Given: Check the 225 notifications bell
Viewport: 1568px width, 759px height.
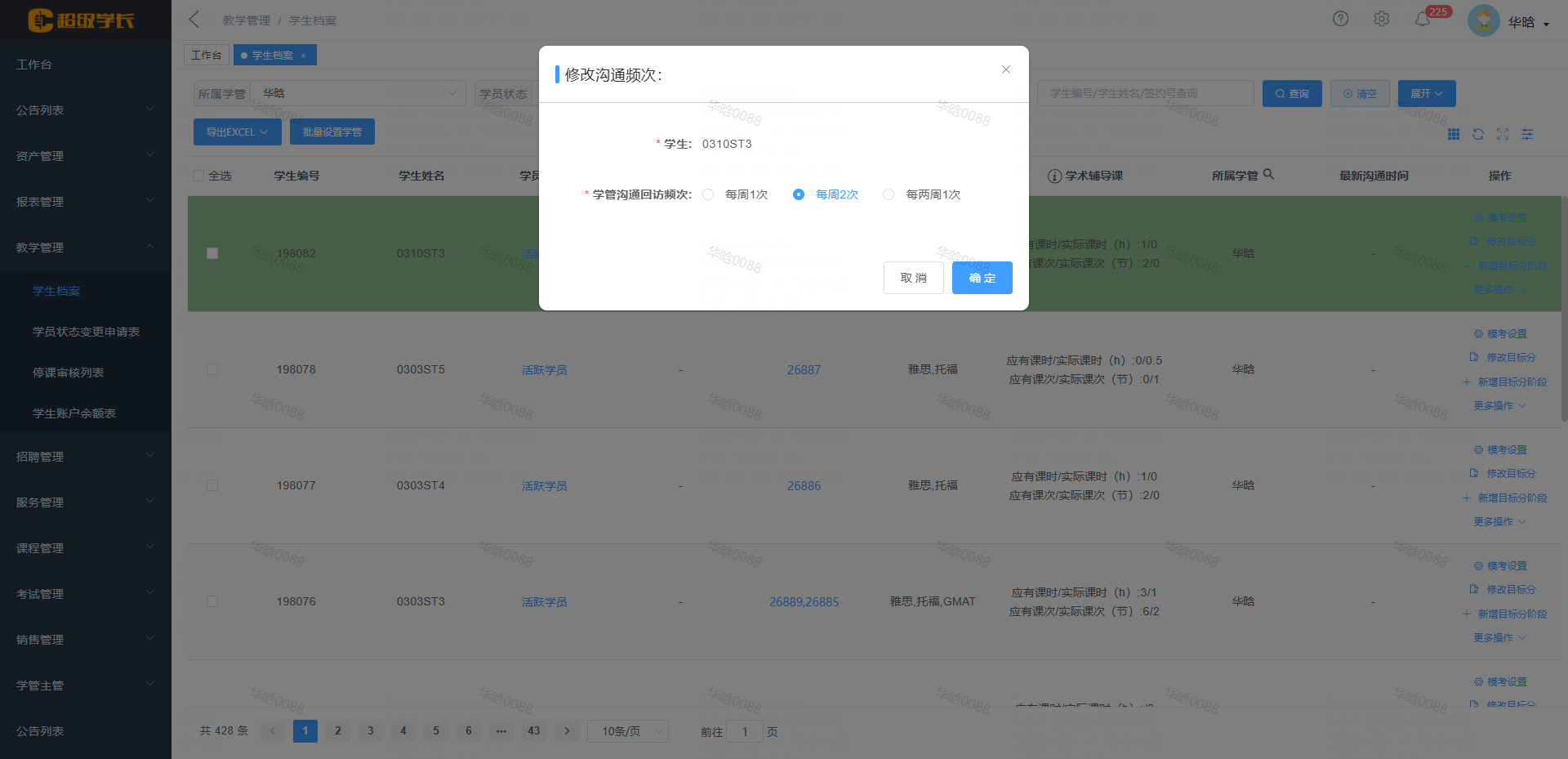Looking at the screenshot, I should click(1421, 18).
